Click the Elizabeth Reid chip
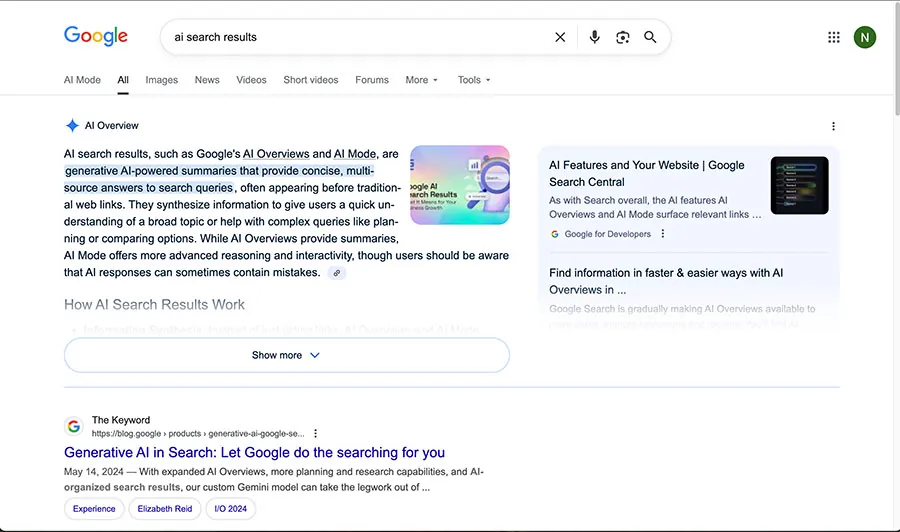The height and width of the screenshot is (532, 900). (x=167, y=509)
